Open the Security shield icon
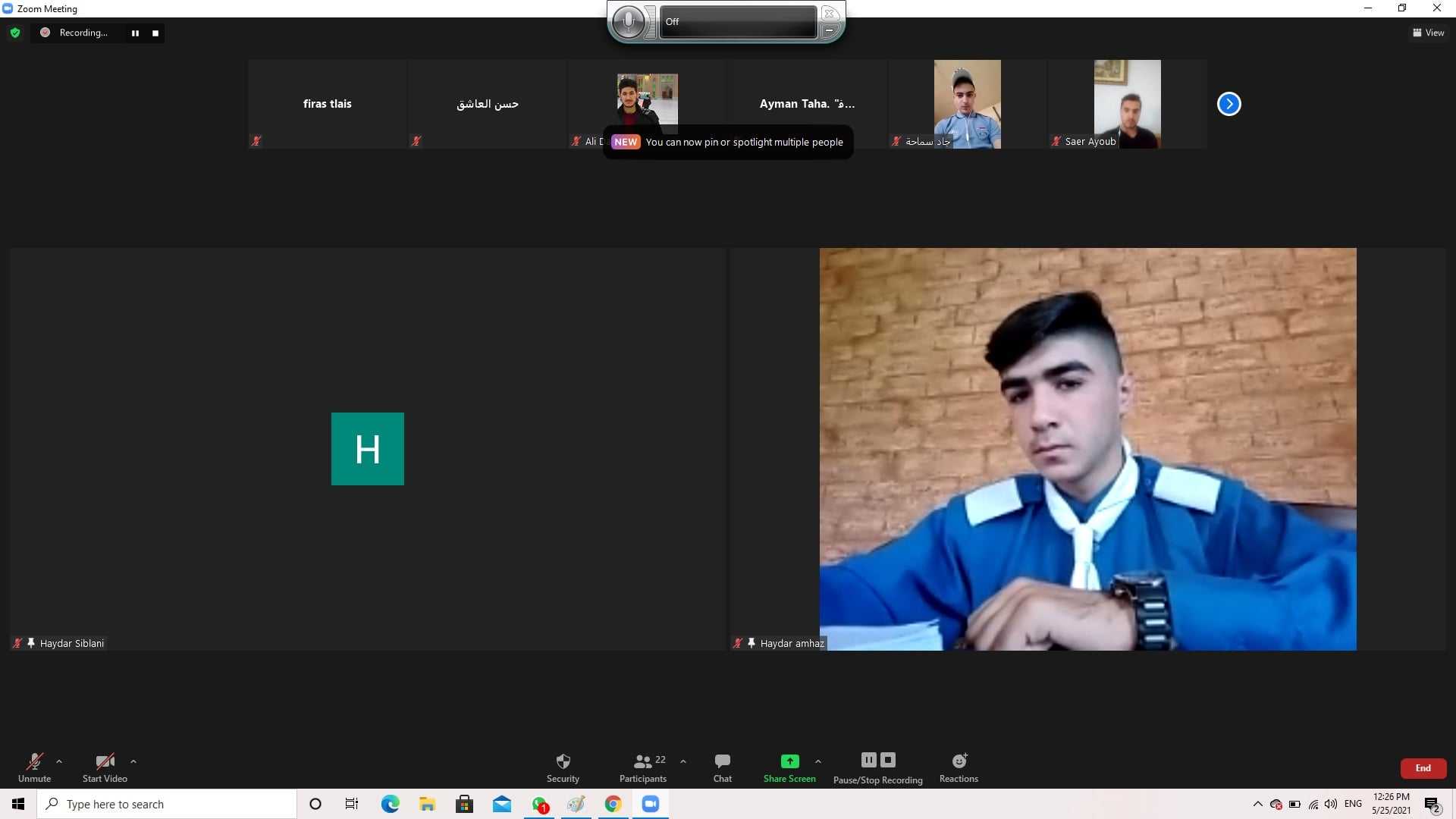This screenshot has width=1456, height=819. pos(563,761)
